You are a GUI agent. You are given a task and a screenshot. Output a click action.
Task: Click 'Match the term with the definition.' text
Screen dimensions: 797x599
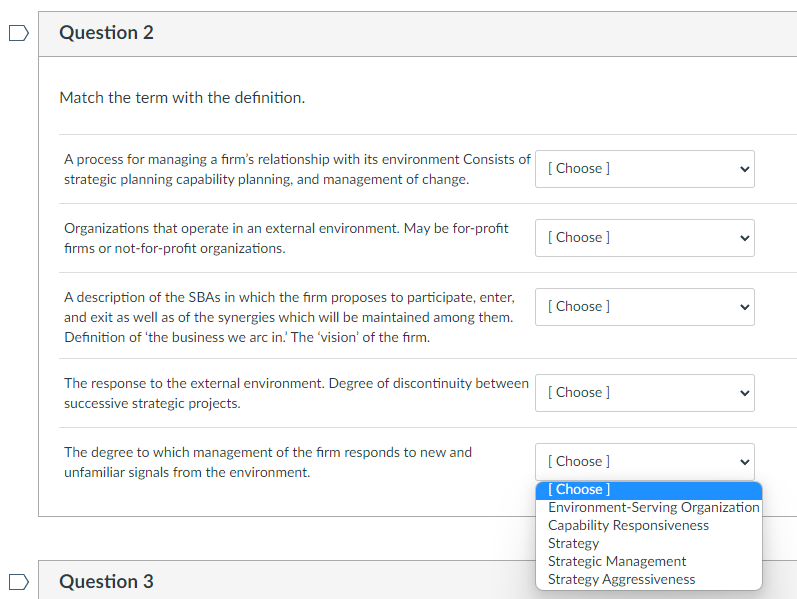[x=182, y=98]
